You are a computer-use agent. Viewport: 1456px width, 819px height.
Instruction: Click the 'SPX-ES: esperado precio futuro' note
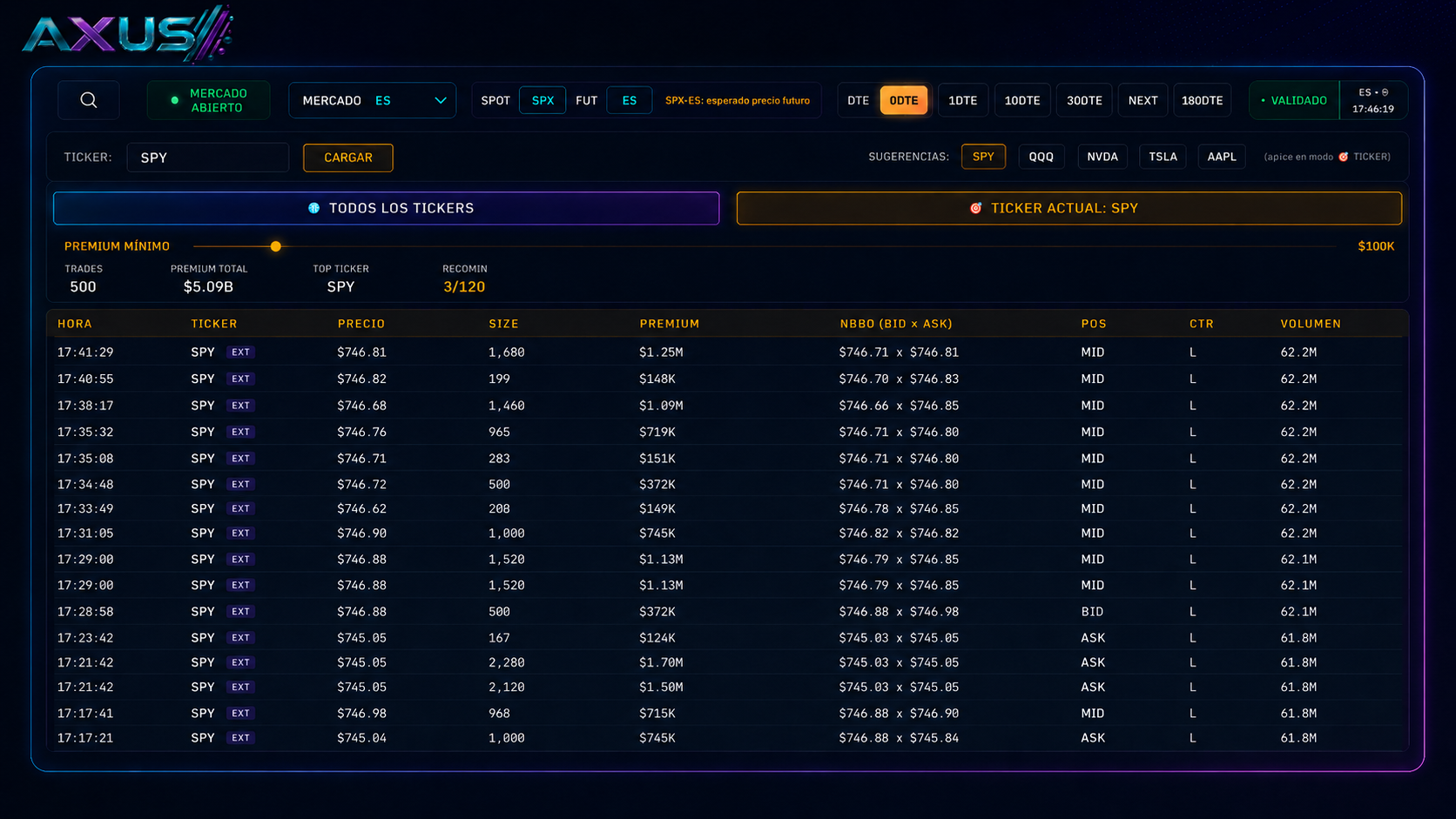[x=738, y=100]
